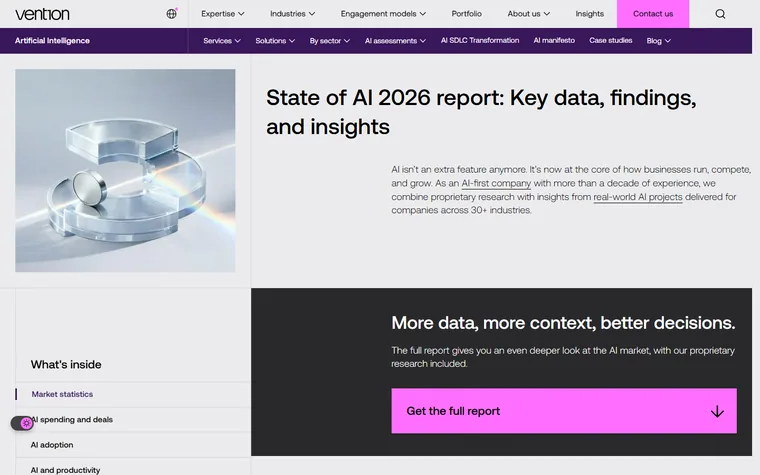The height and width of the screenshot is (475, 760).
Task: Click the Contact us button
Action: coord(653,14)
